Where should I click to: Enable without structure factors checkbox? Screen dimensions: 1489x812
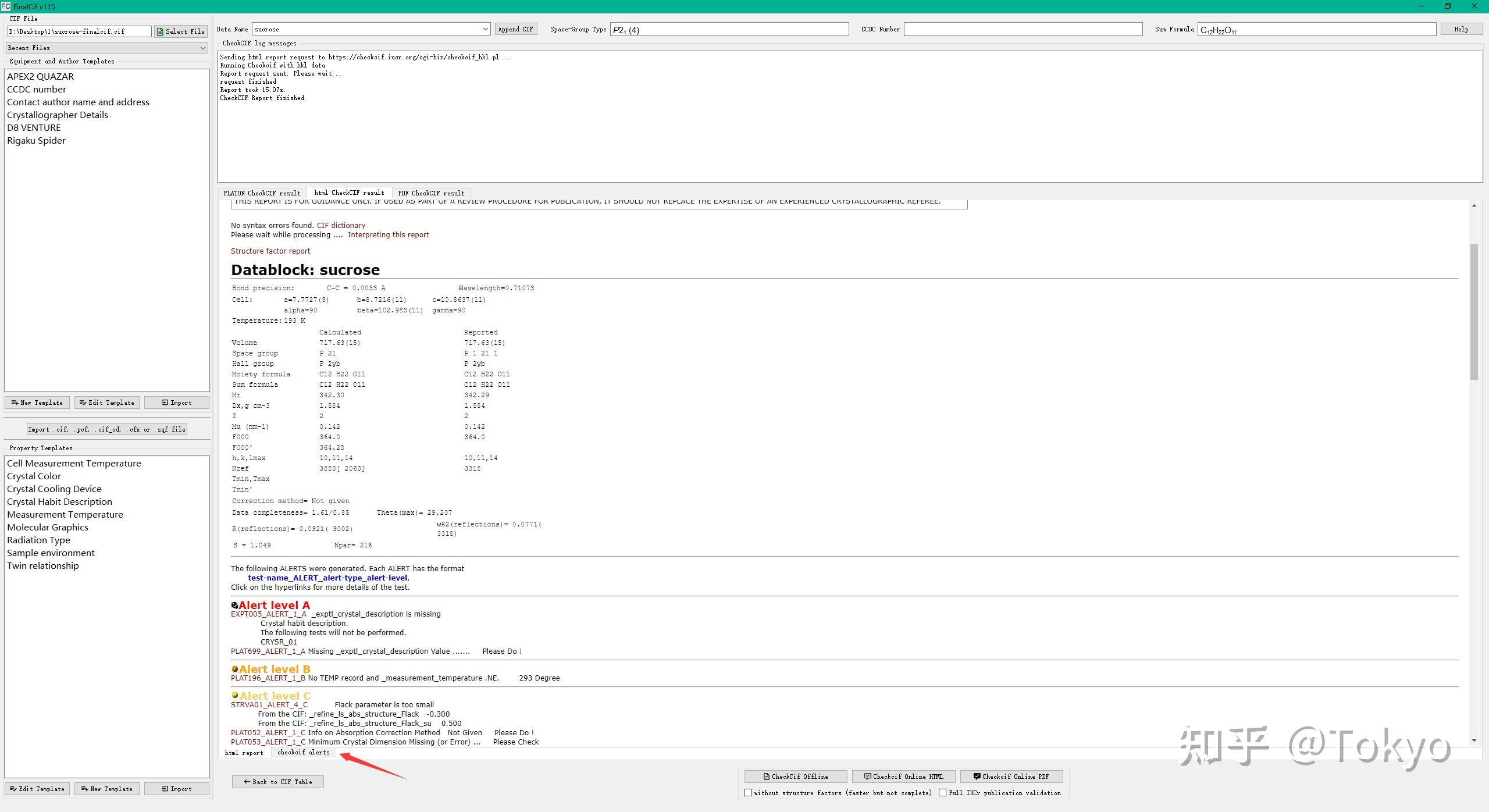point(748,793)
